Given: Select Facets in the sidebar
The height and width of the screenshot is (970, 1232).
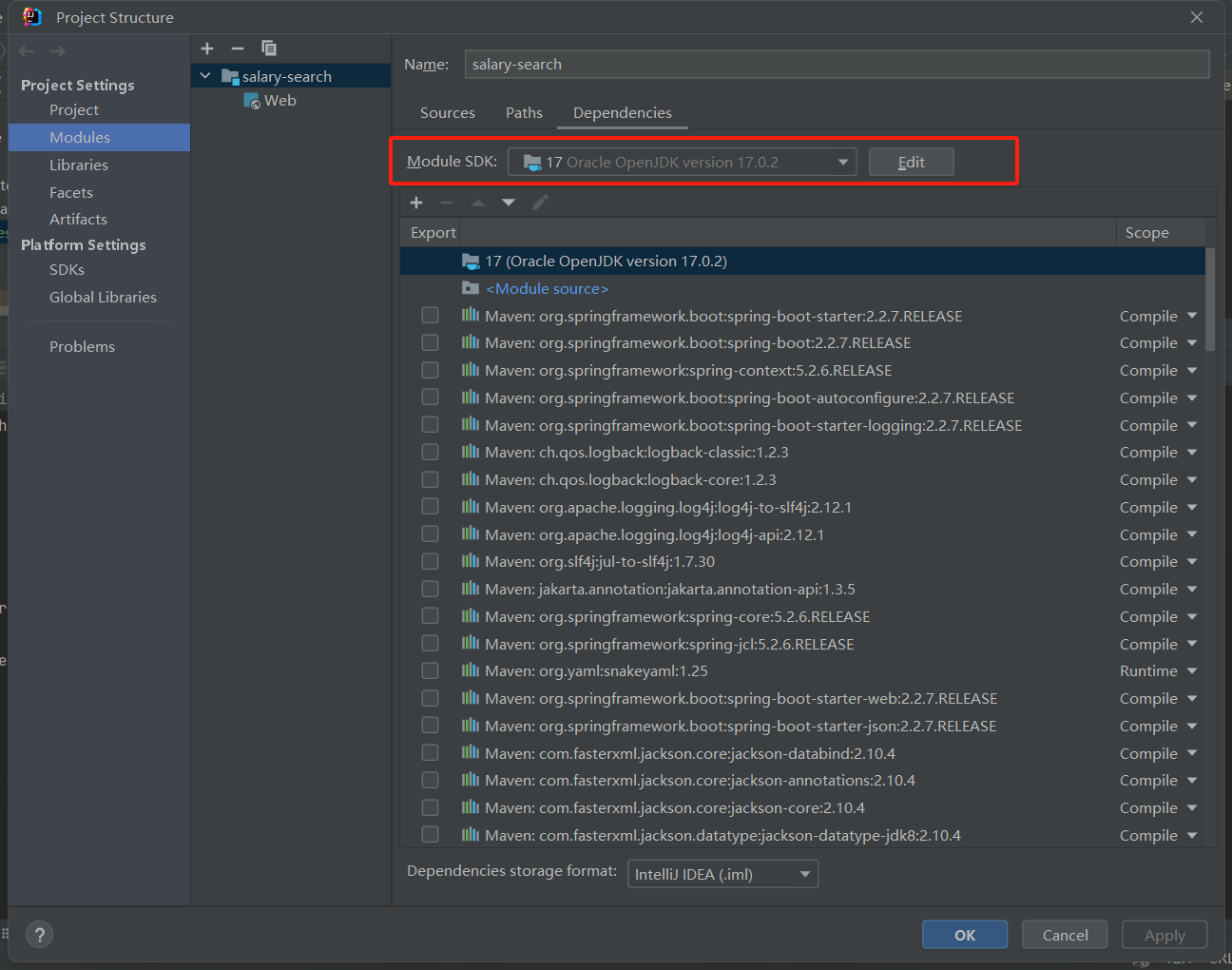Looking at the screenshot, I should point(71,192).
